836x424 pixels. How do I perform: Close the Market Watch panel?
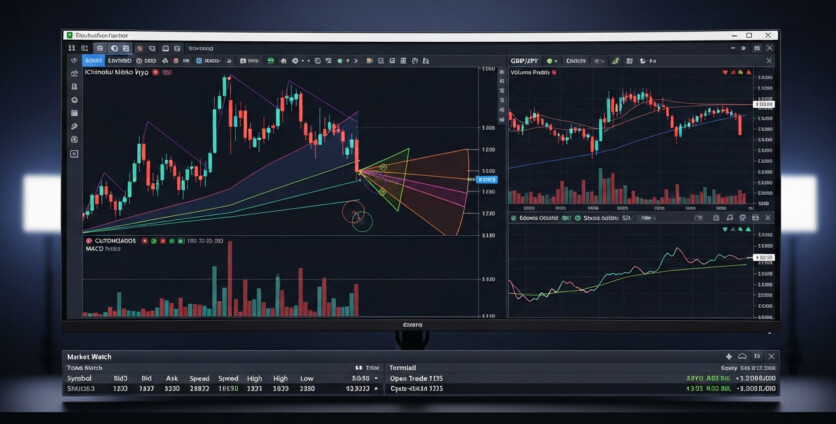(771, 356)
